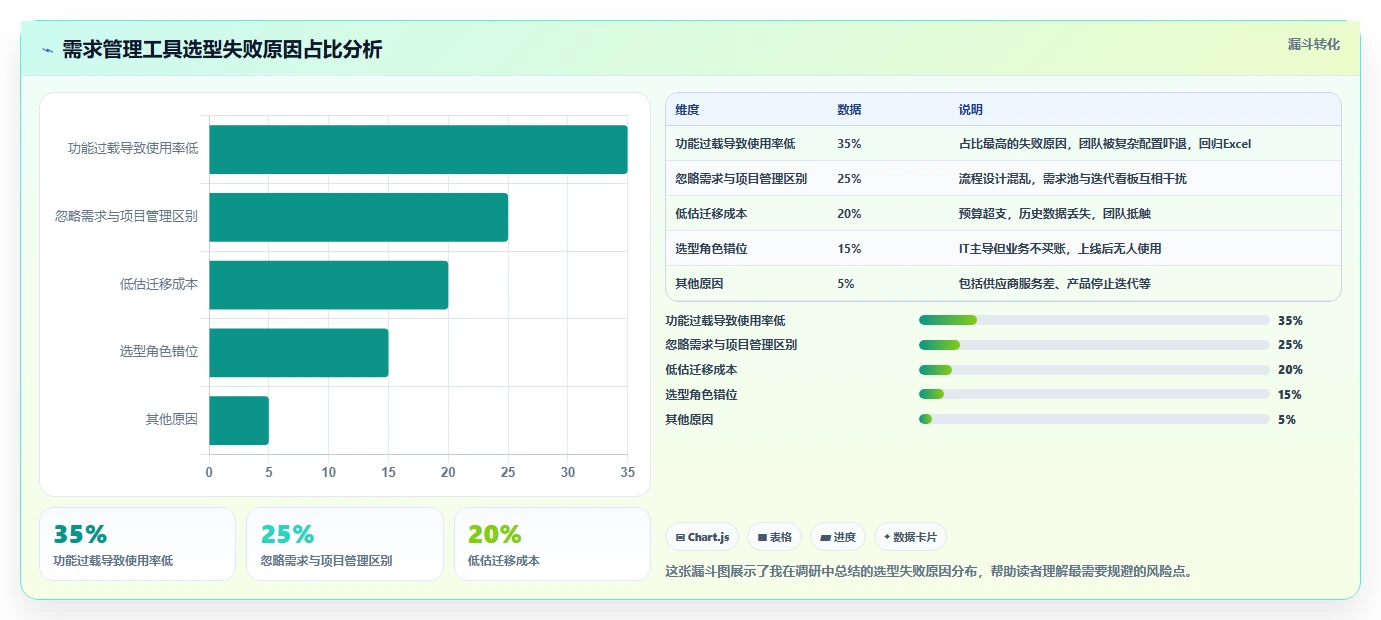This screenshot has height=620, width=1381.
Task: Click the 其他原因 chart bar
Action: point(239,420)
